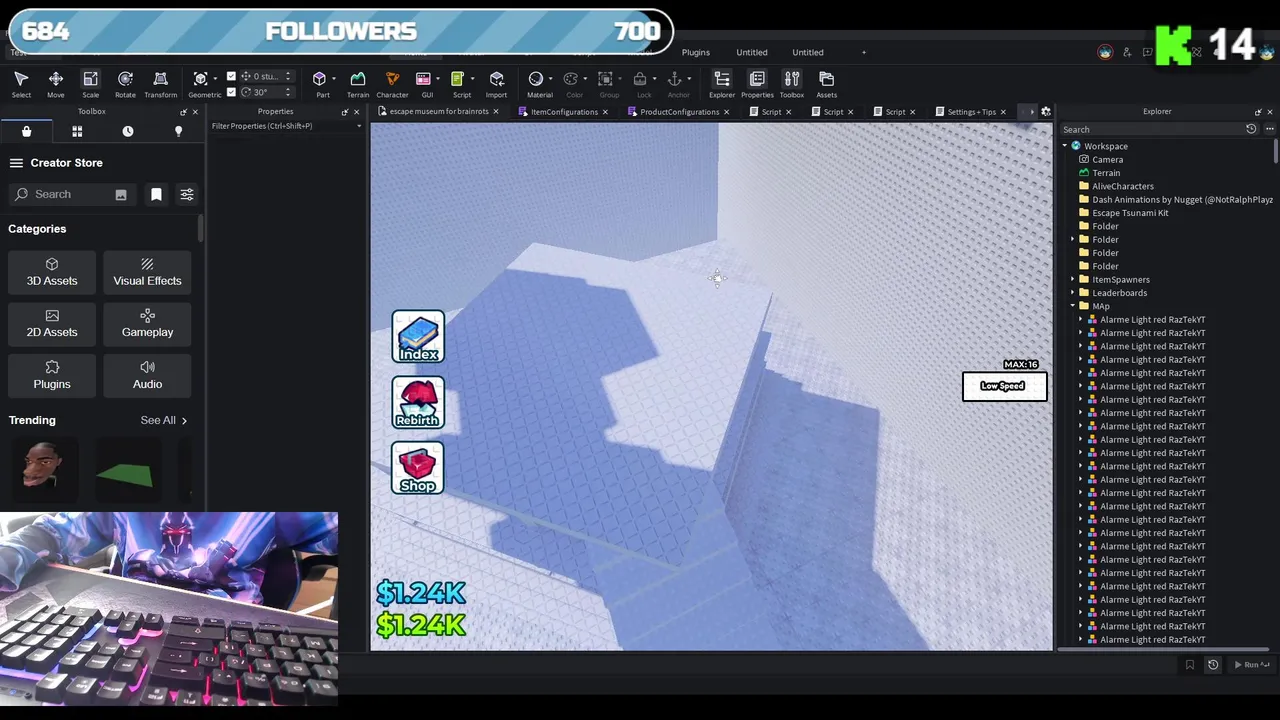The width and height of the screenshot is (1280, 720).
Task: Open the Rebirth game button
Action: [x=418, y=402]
